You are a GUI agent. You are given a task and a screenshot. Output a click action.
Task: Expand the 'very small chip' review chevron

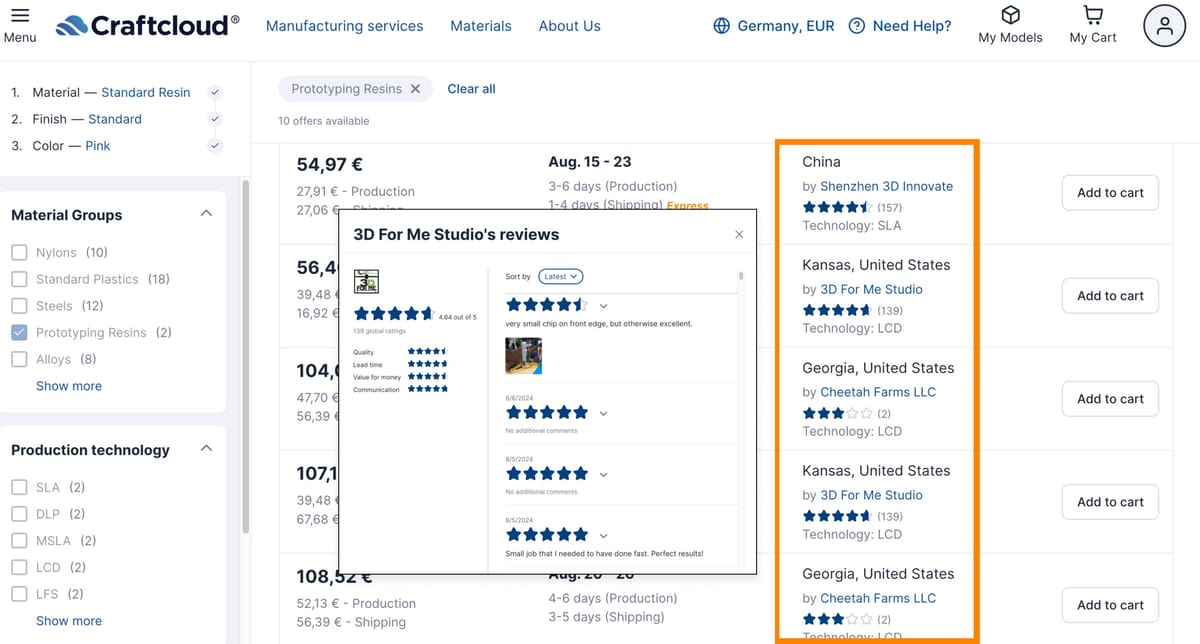pos(603,305)
